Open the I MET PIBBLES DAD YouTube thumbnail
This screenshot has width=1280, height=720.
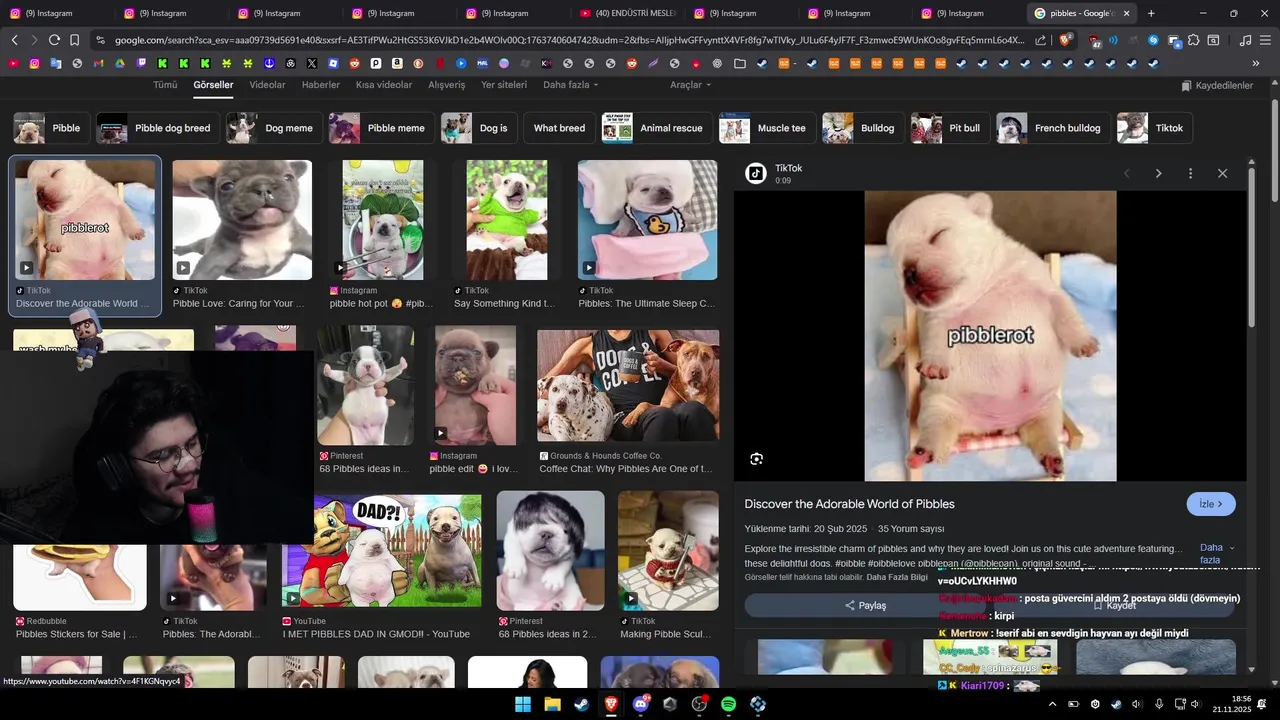pyautogui.click(x=381, y=551)
